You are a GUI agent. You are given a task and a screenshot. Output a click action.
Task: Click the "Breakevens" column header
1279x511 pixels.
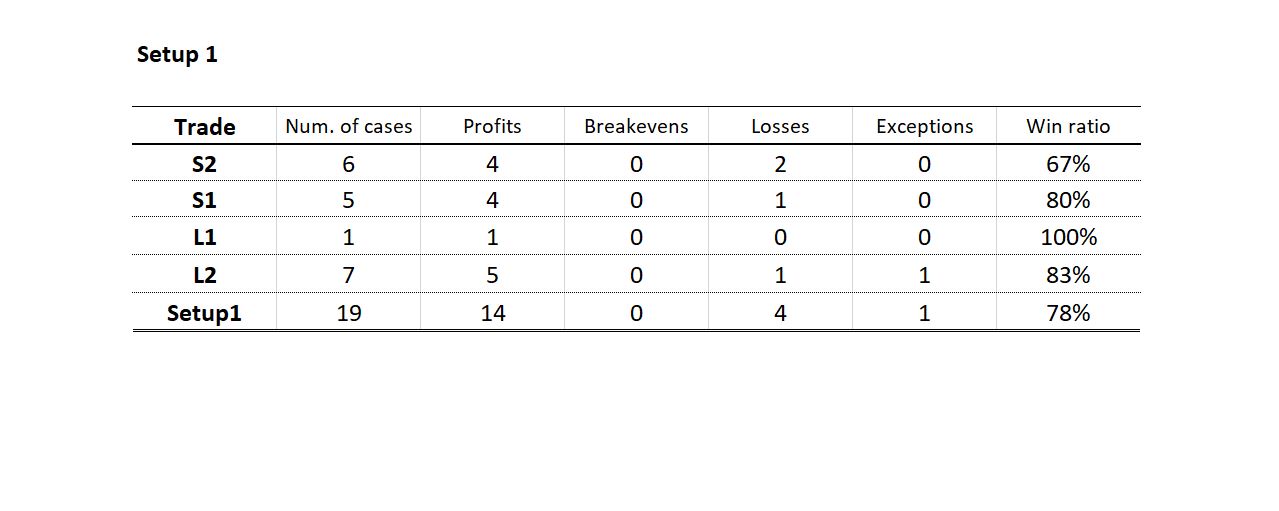636,127
